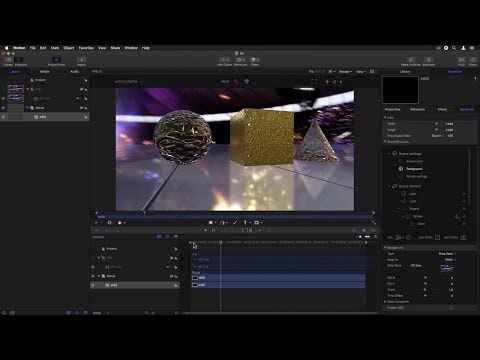The width and height of the screenshot is (480, 360).
Task: Click the Import toolbar icon
Action: click(82, 59)
